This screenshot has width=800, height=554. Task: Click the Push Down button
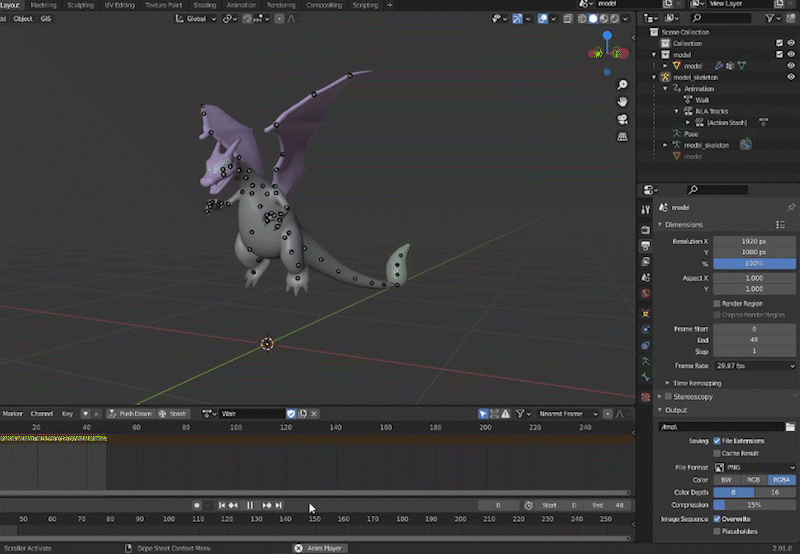tap(130, 414)
